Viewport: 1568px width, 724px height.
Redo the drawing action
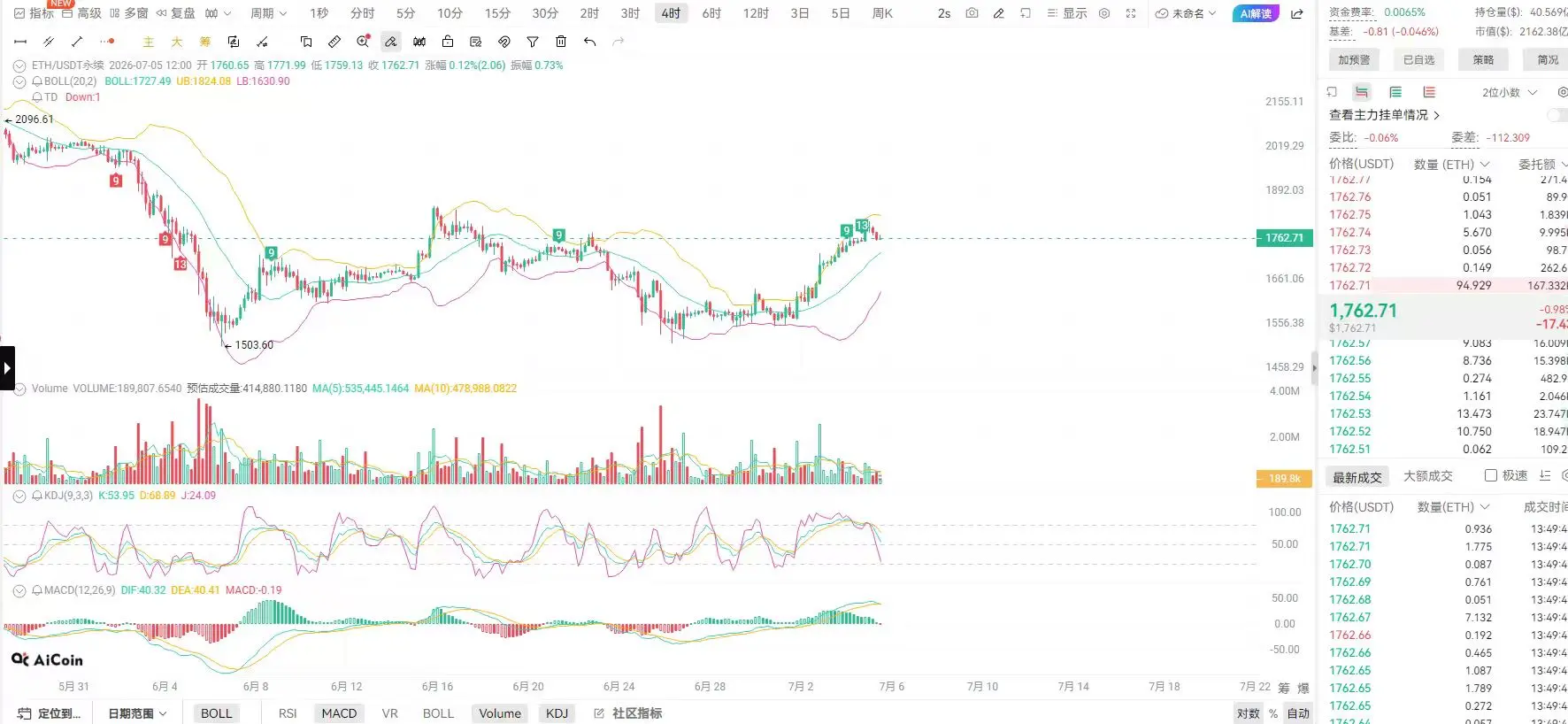[619, 42]
